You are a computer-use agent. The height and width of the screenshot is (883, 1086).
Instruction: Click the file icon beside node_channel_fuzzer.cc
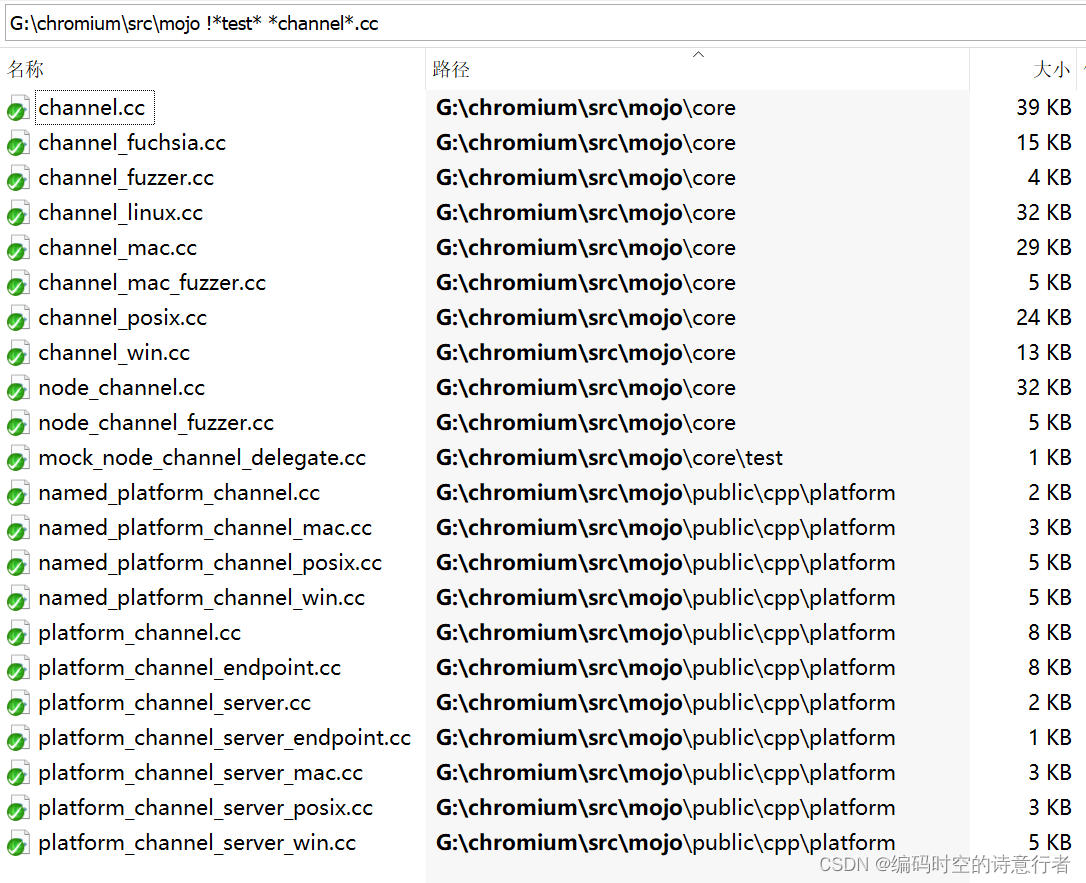pyautogui.click(x=18, y=424)
